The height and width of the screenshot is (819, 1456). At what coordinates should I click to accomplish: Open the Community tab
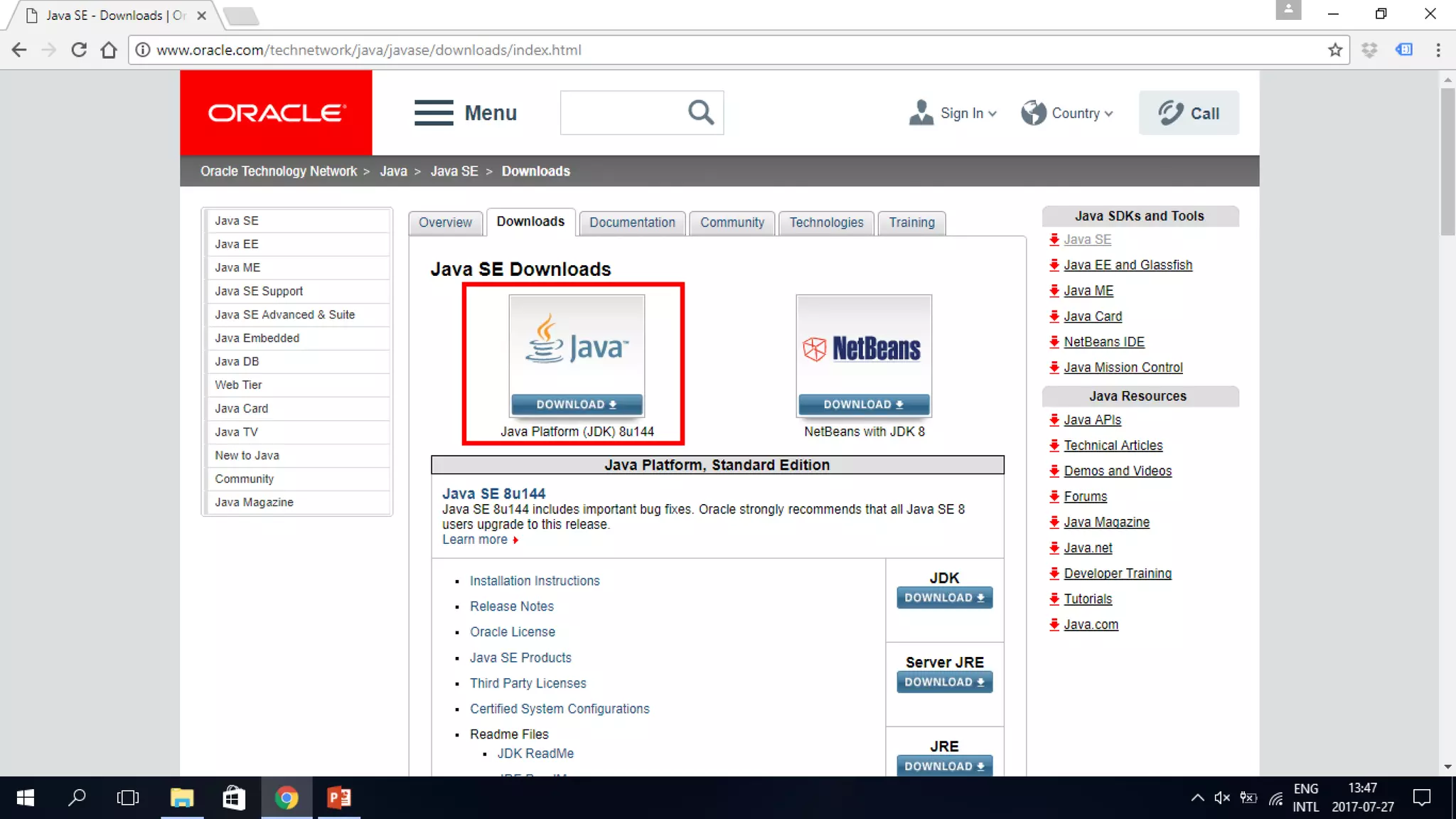coord(732,223)
